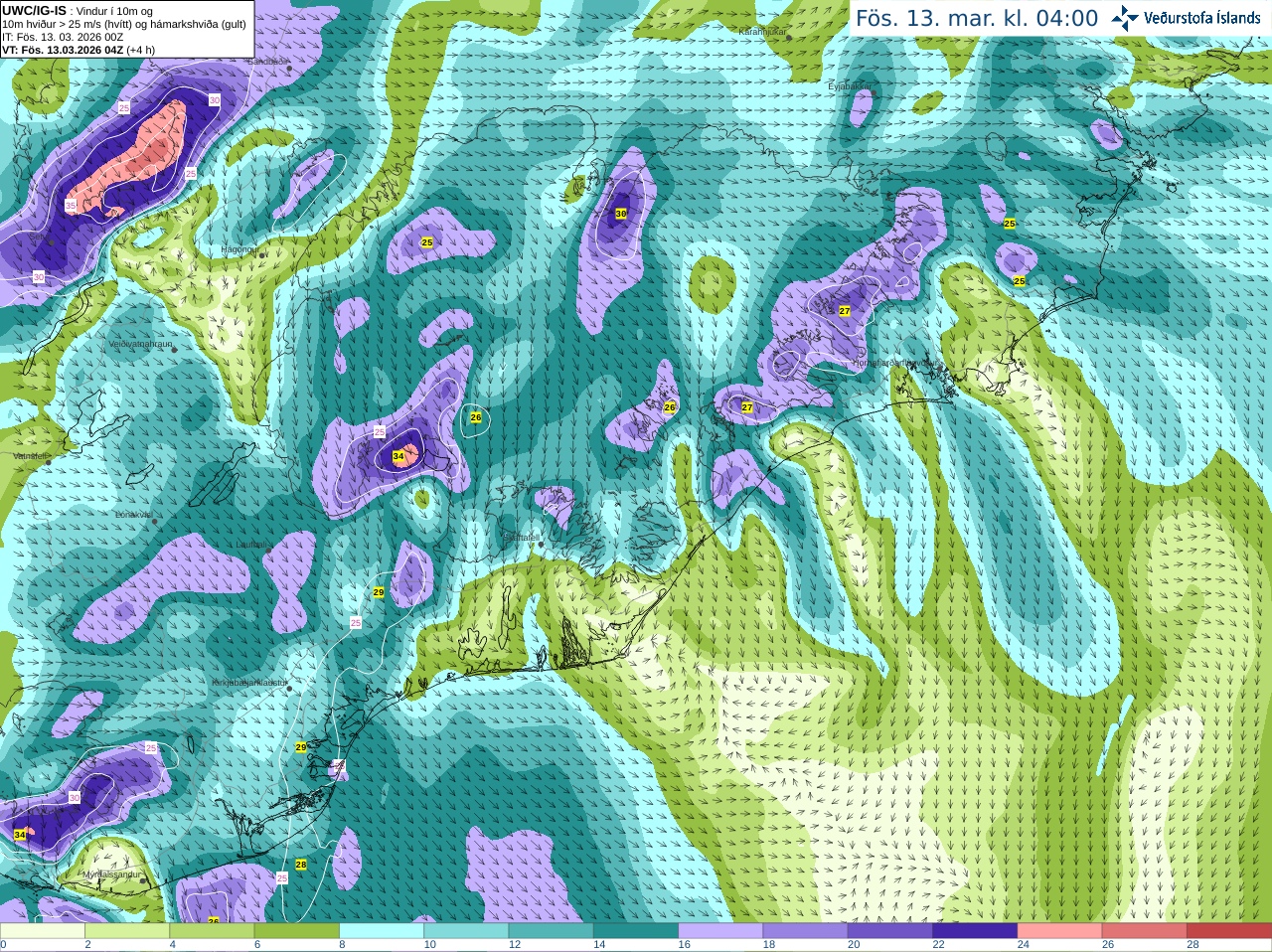This screenshot has width=1272, height=952.
Task: Select the 22–24 m/s dark indigo legend swatch
Action: (975, 931)
